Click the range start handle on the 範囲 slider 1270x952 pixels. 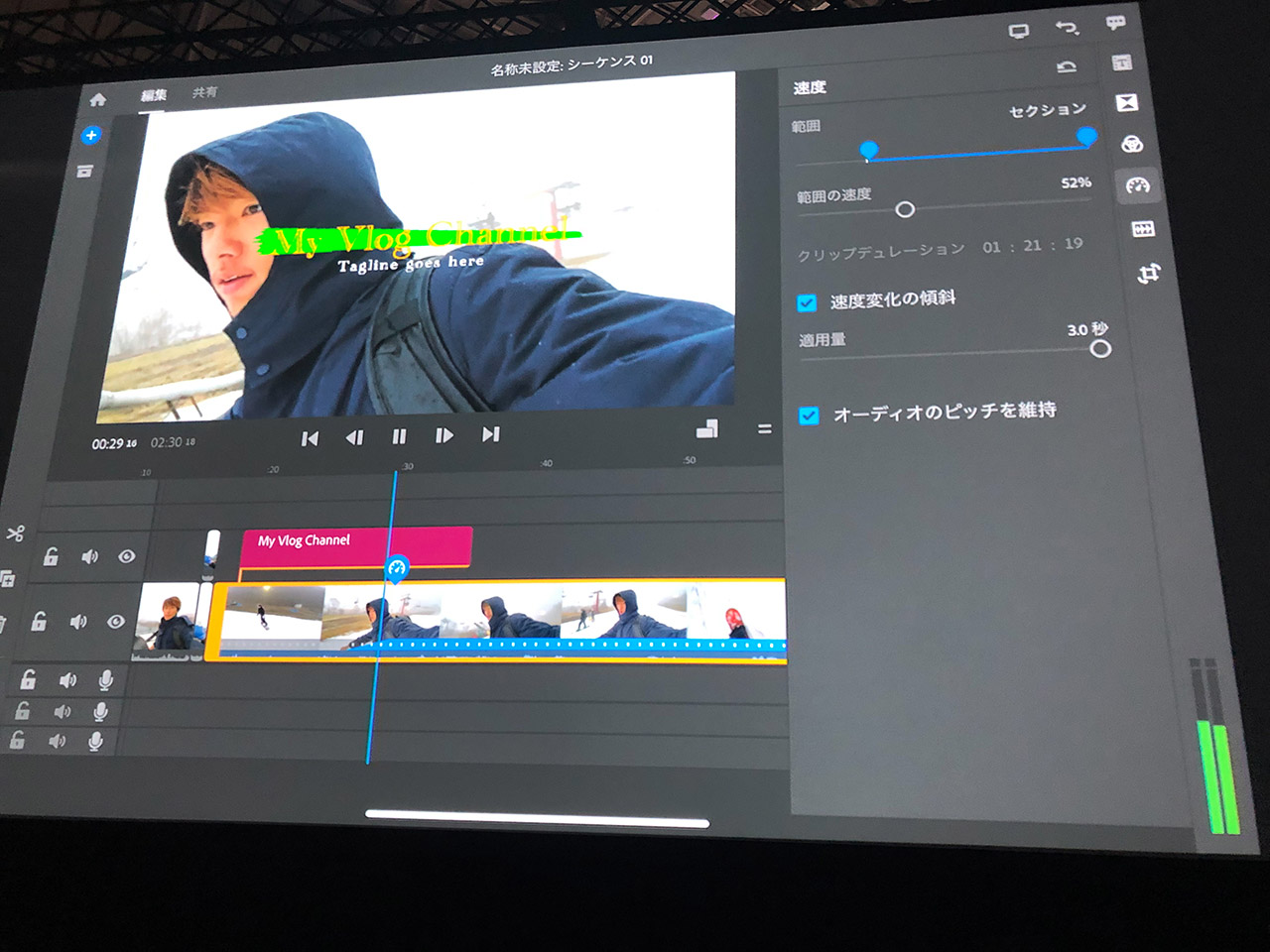(x=869, y=151)
